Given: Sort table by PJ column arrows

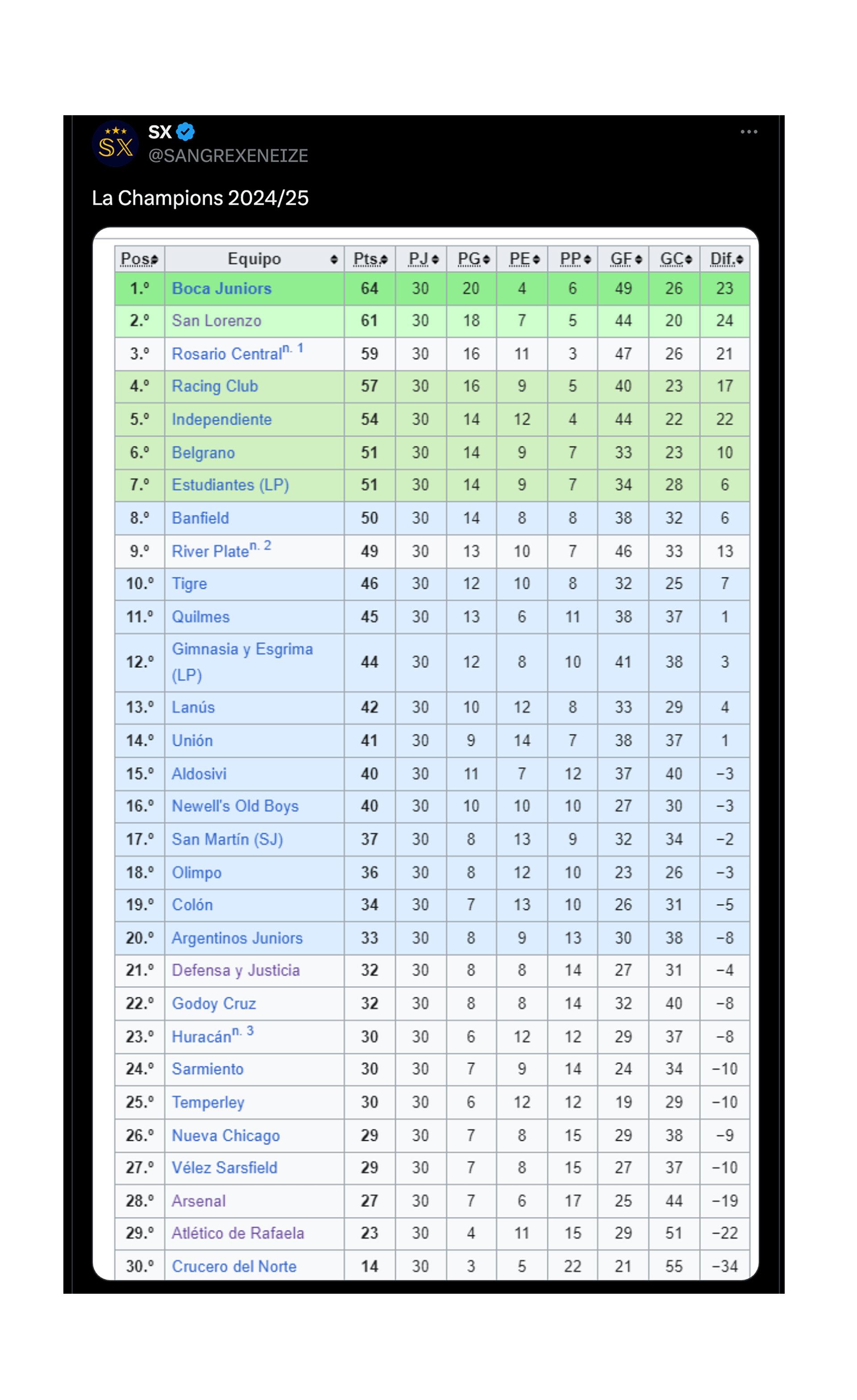Looking at the screenshot, I should pos(435,260).
